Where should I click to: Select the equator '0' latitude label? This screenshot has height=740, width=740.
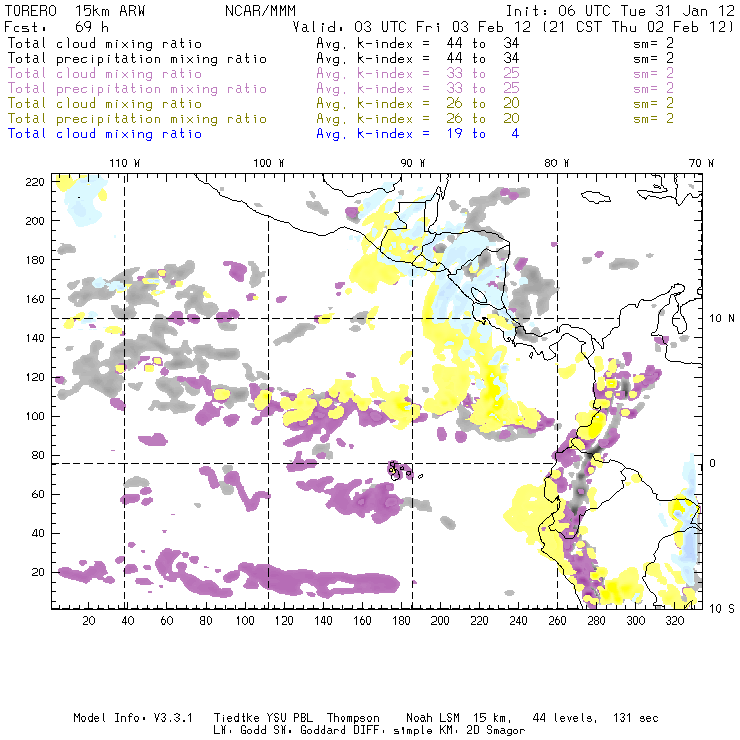point(713,463)
